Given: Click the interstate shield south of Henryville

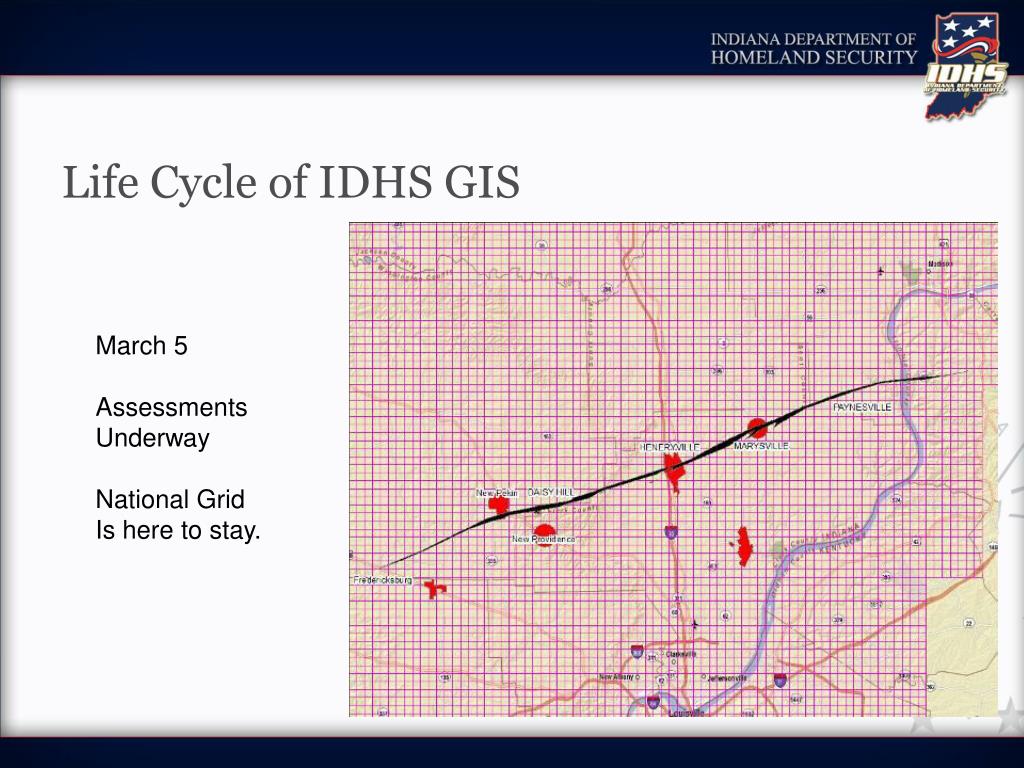Looking at the screenshot, I should (x=671, y=532).
